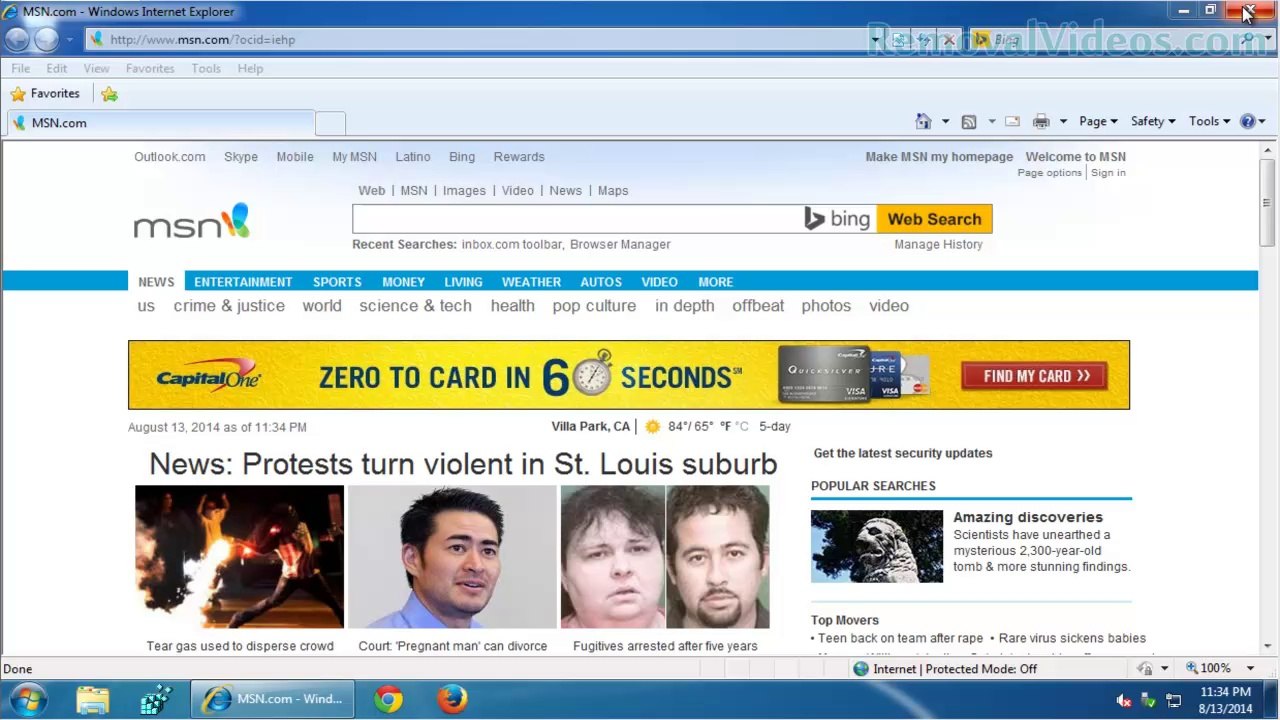Click the tear gas protest thumbnail
Viewport: 1280px width, 720px height.
click(x=240, y=557)
